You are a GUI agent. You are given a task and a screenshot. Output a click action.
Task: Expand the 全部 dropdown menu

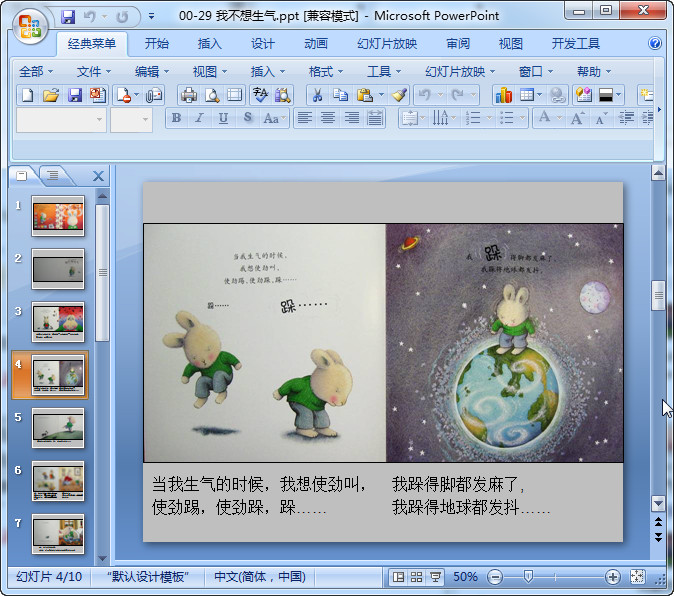(36, 71)
